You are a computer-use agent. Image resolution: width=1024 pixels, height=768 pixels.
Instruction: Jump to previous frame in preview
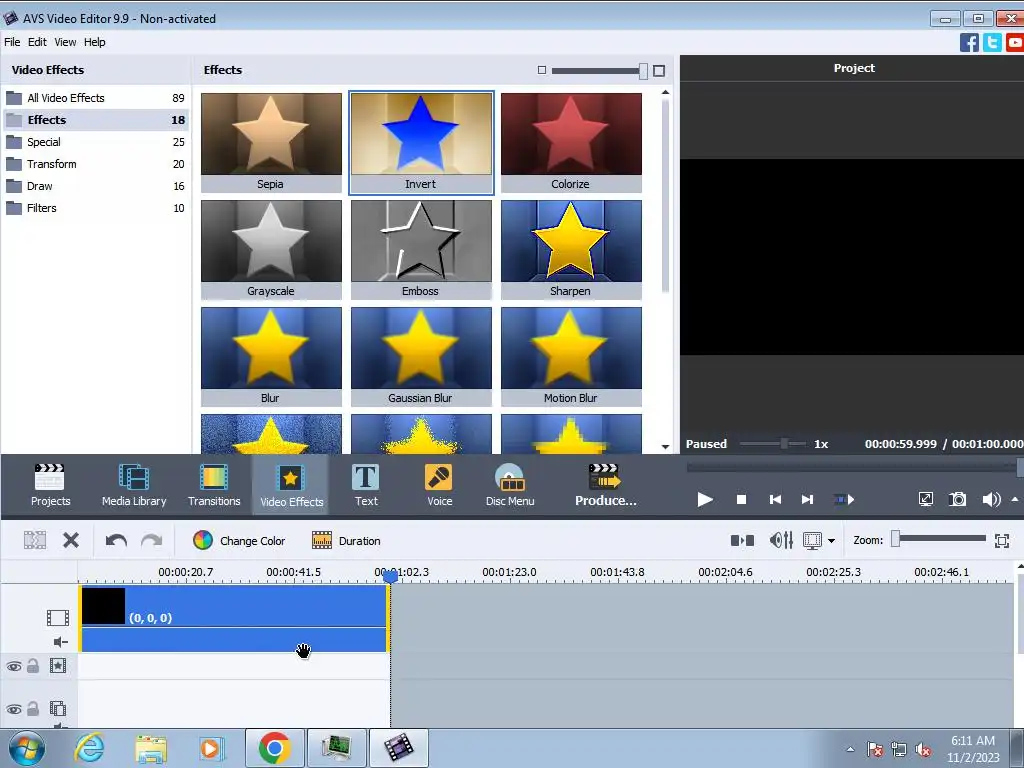point(775,500)
